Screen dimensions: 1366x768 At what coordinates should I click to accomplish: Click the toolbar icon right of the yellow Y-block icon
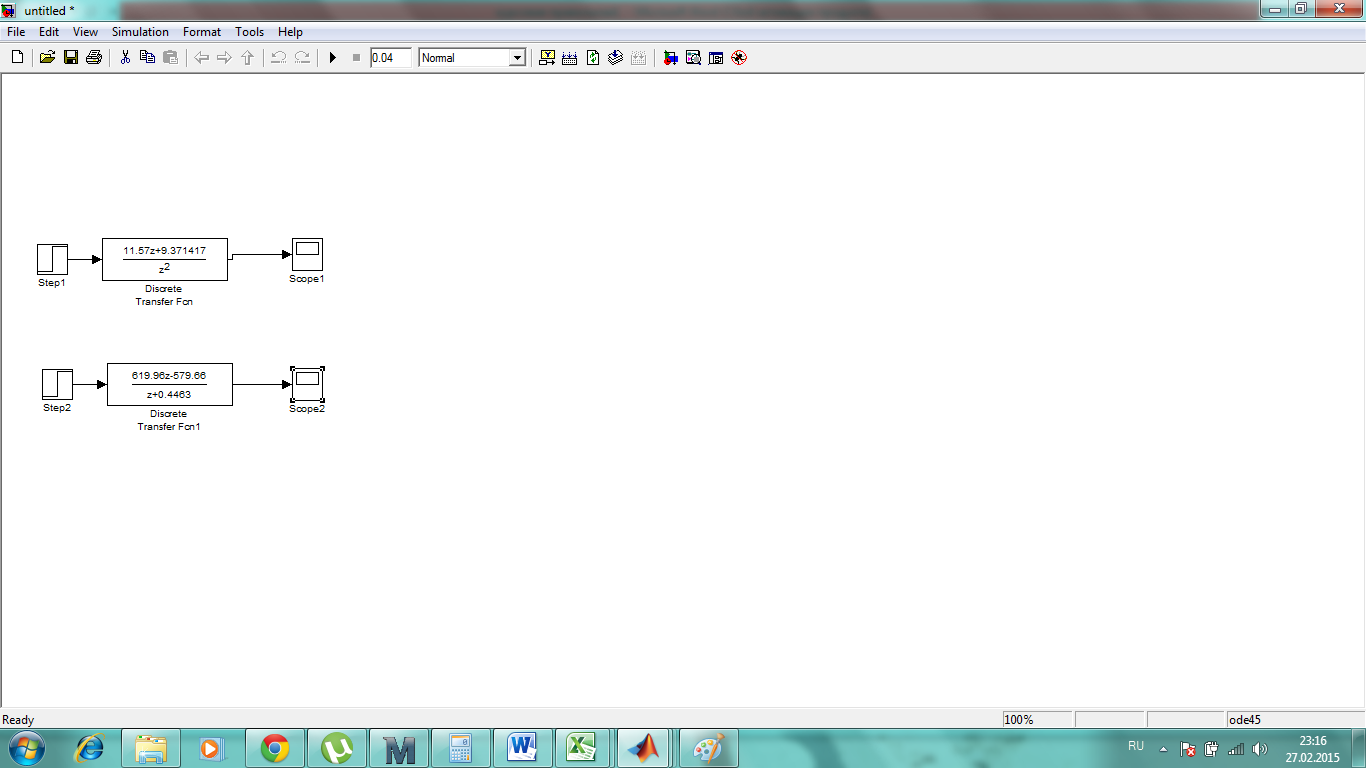click(570, 58)
